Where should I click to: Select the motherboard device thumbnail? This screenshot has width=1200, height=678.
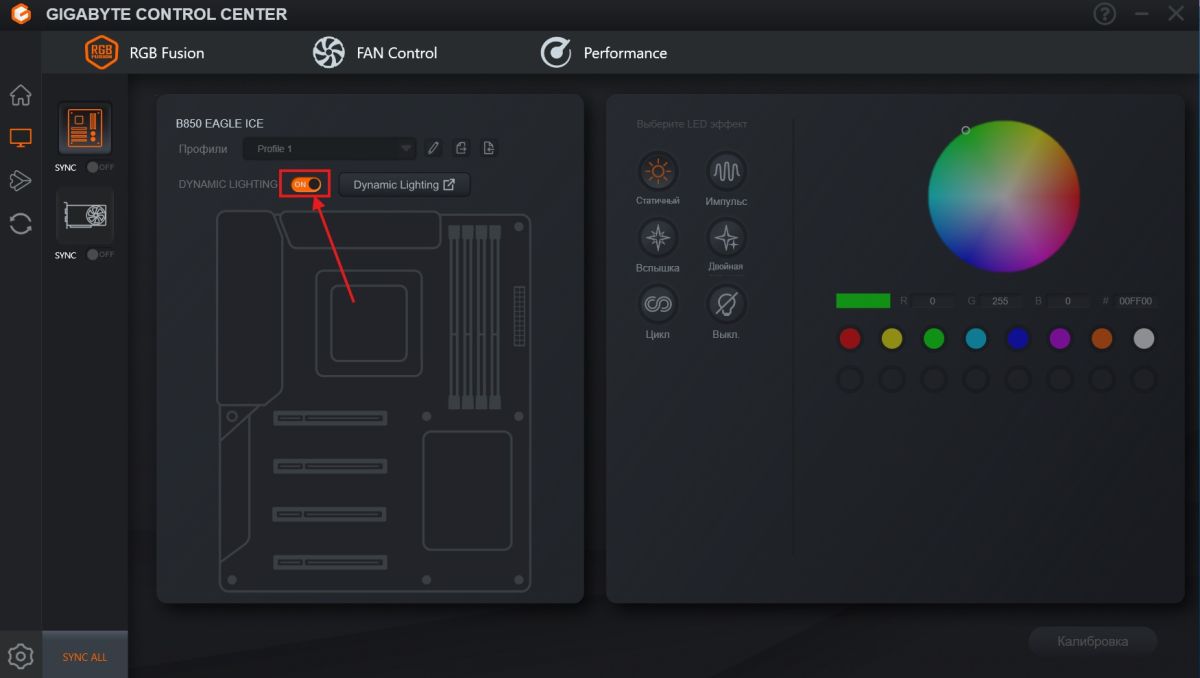point(85,127)
